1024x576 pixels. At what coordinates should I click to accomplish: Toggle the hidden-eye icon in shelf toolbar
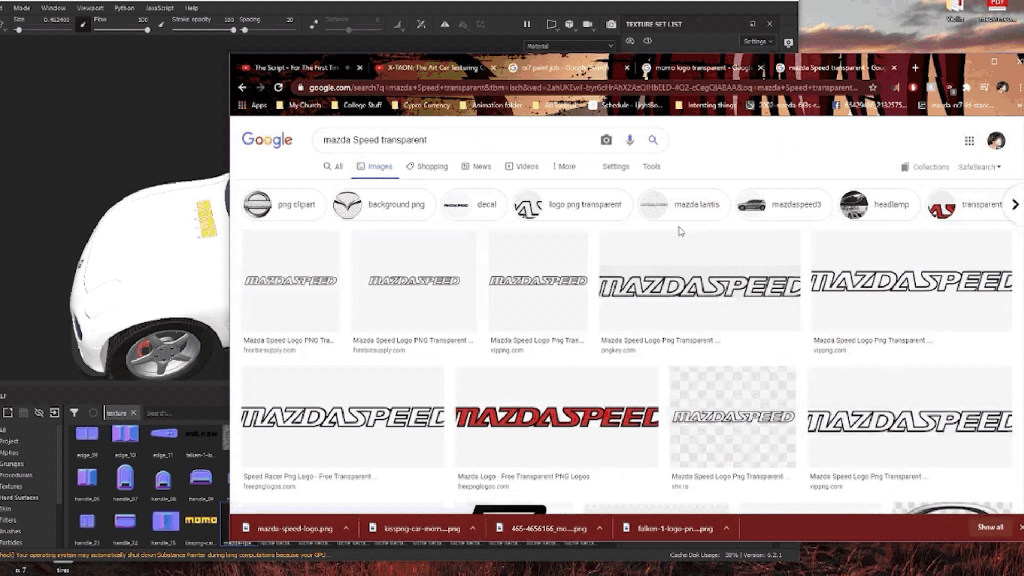pyautogui.click(x=39, y=412)
